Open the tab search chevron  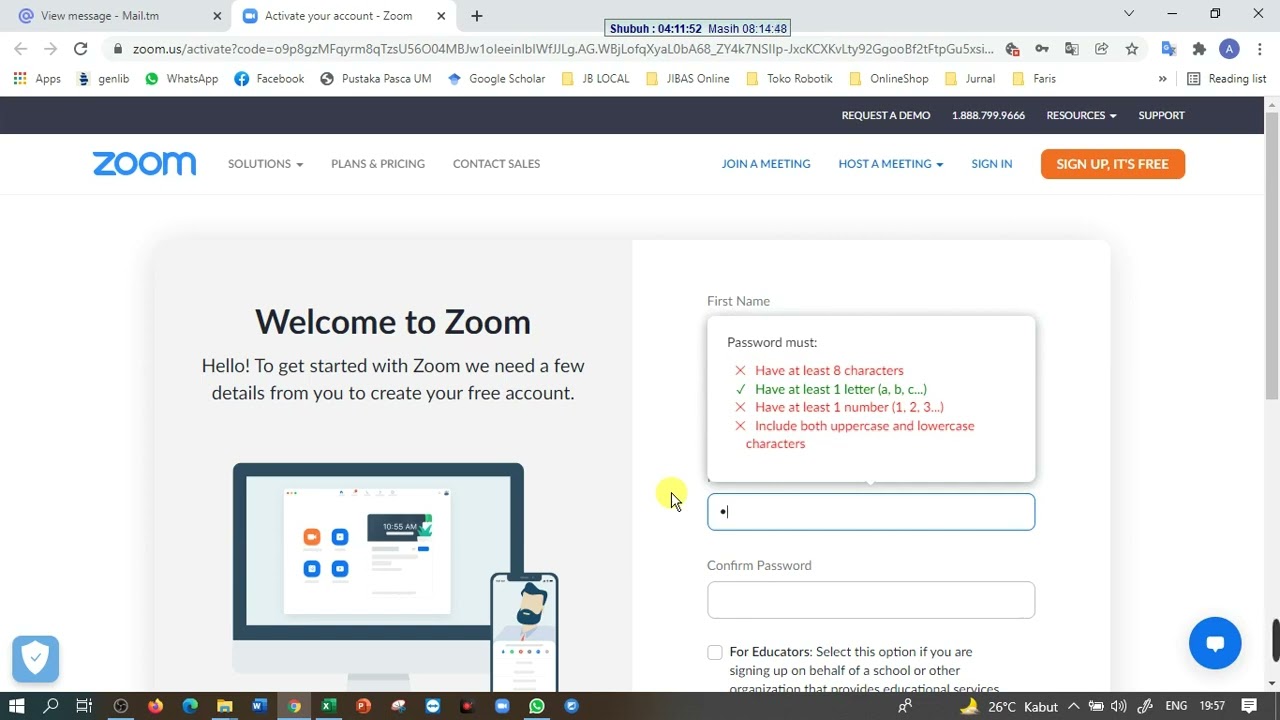pyautogui.click(x=1129, y=14)
